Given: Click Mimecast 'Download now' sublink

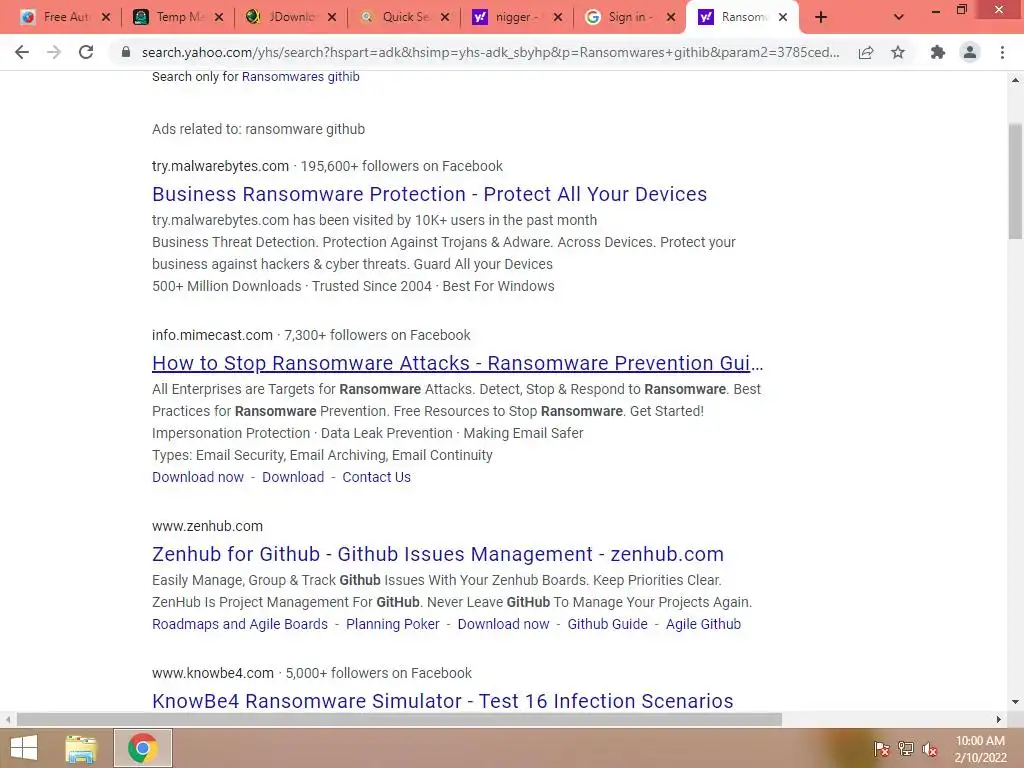Looking at the screenshot, I should coord(198,477).
